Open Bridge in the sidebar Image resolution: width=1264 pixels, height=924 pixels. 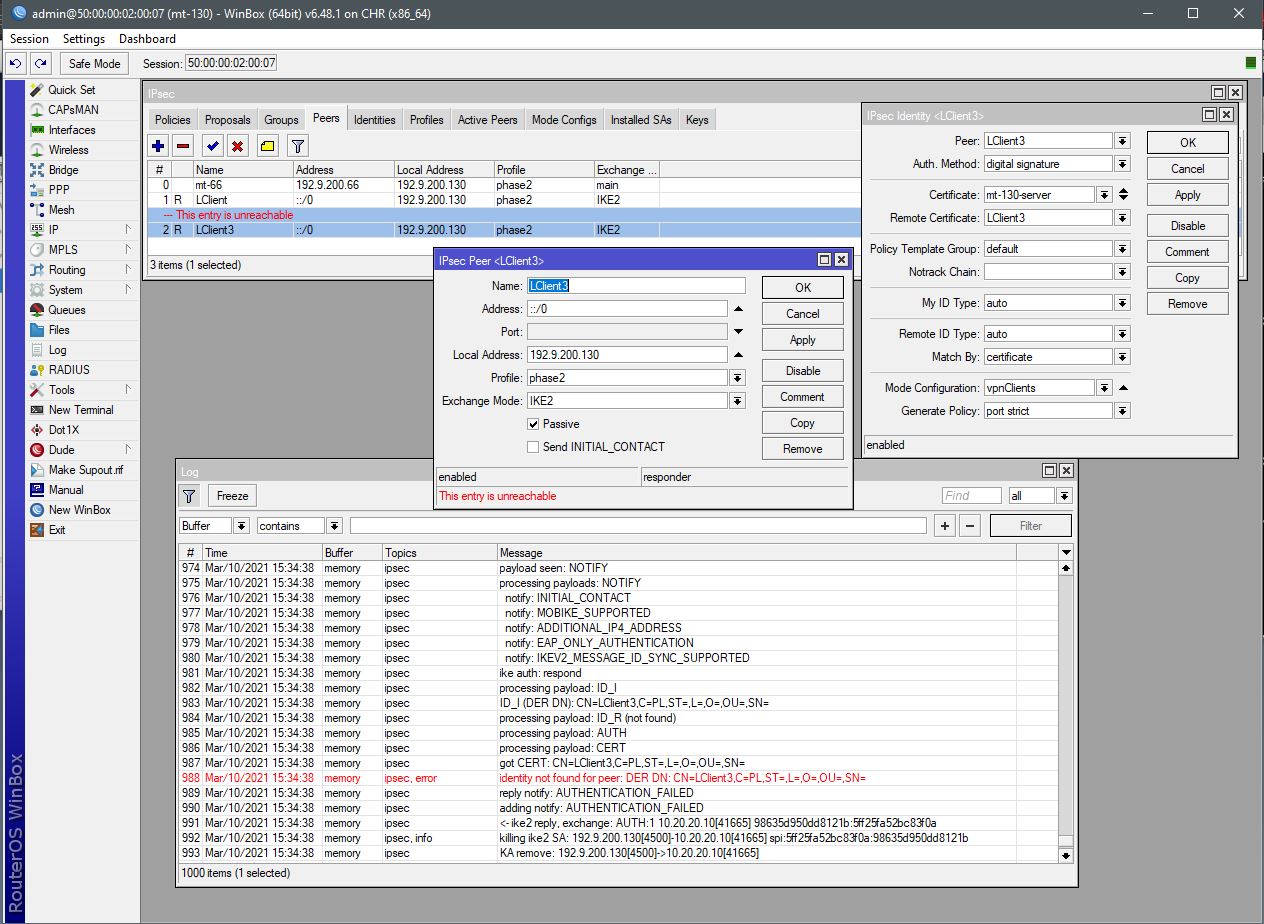coord(63,170)
